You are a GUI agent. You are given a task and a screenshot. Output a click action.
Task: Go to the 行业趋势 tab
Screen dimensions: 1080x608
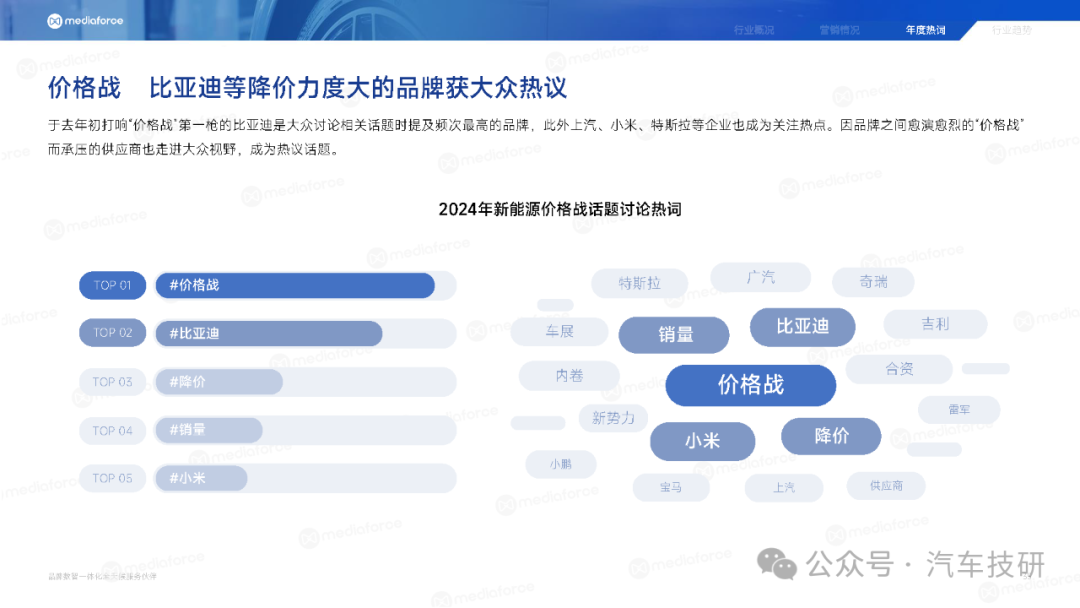[1012, 30]
